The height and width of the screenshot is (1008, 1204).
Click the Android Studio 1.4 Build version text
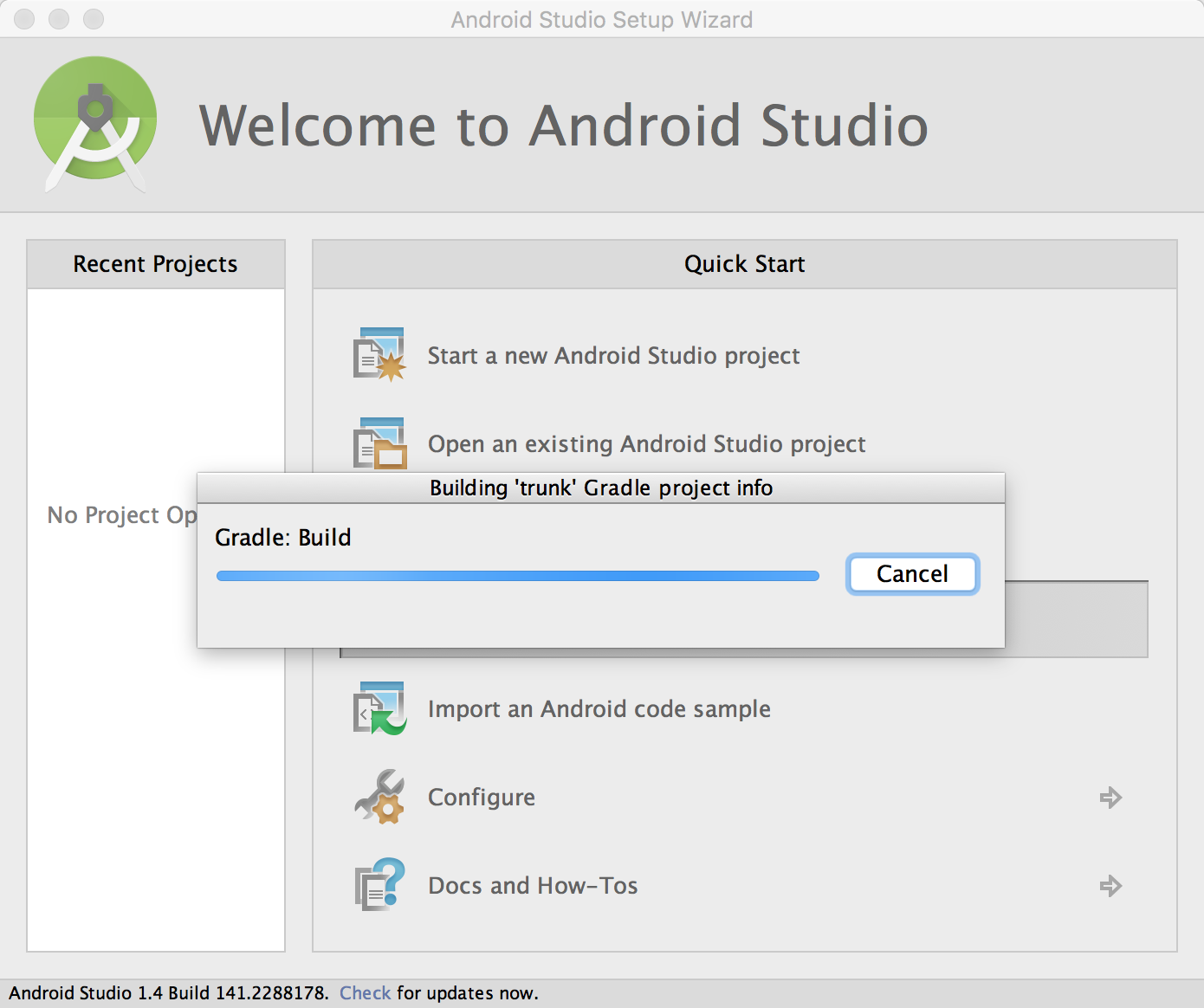[168, 993]
